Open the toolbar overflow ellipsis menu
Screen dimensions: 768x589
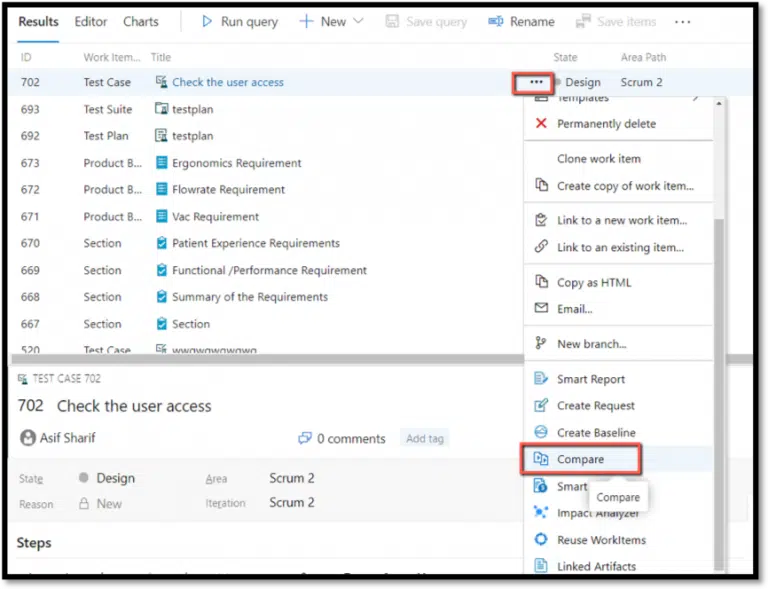[x=682, y=21]
